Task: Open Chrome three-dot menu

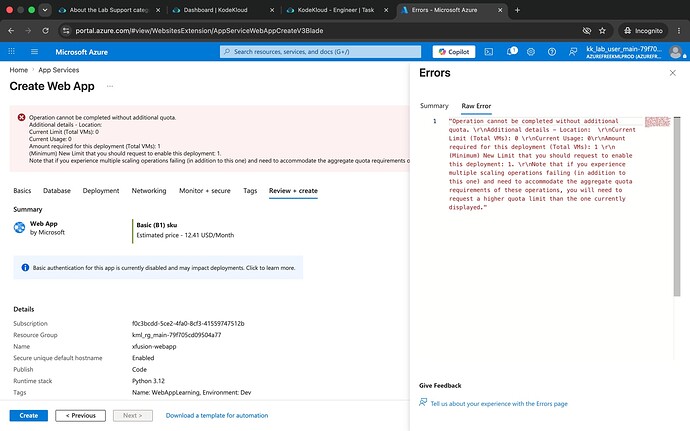Action: pos(679,30)
